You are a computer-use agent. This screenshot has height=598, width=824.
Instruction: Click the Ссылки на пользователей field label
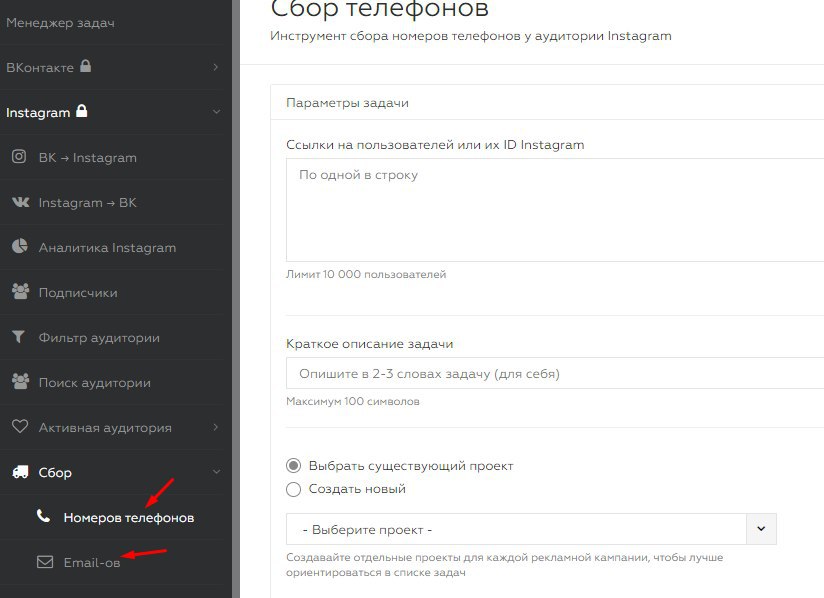tap(435, 145)
